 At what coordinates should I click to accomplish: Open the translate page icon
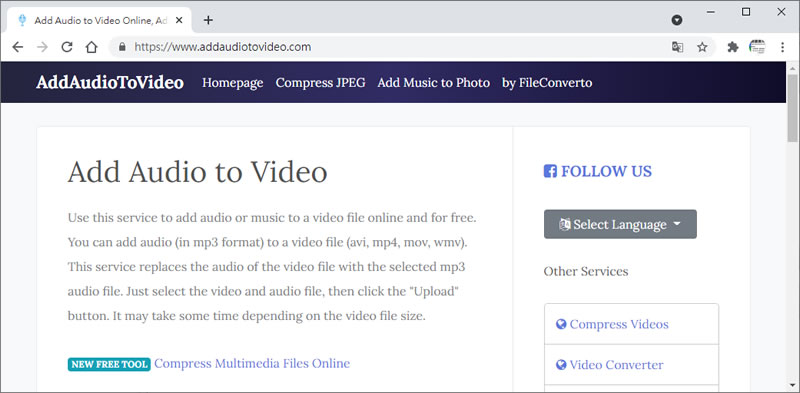[x=678, y=47]
